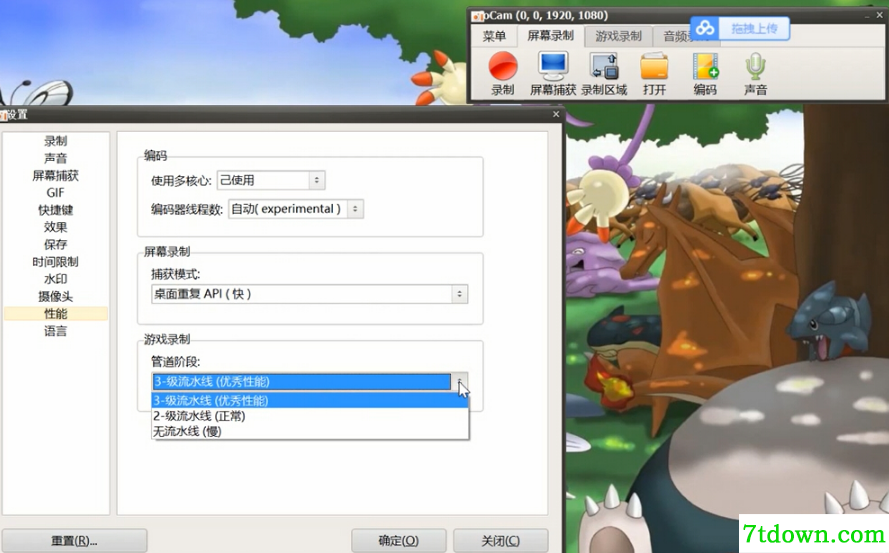Minimize the oCam window
The width and height of the screenshot is (889, 553).
pos(867,15)
